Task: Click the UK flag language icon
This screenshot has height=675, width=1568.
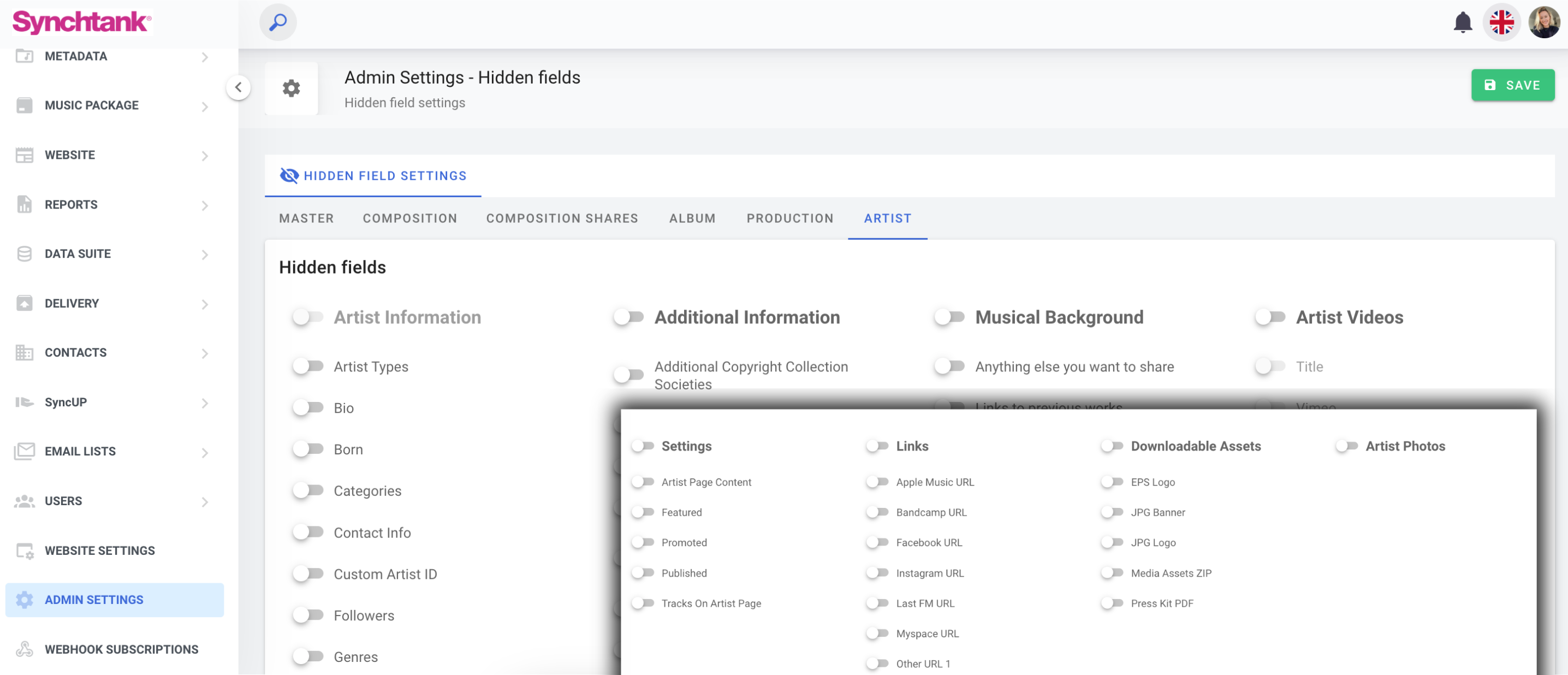Action: (x=1501, y=22)
